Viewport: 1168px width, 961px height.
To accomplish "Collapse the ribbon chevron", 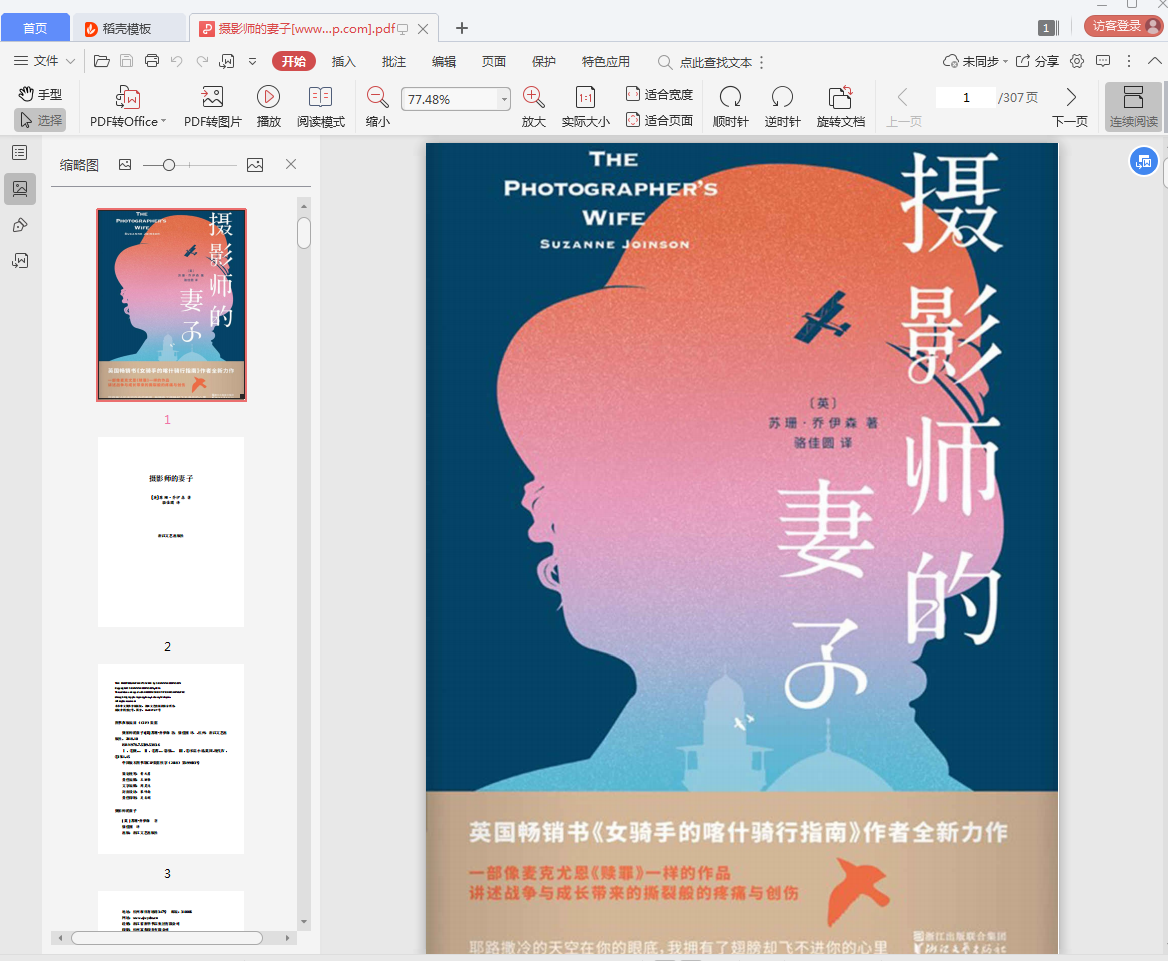I will (x=1155, y=61).
